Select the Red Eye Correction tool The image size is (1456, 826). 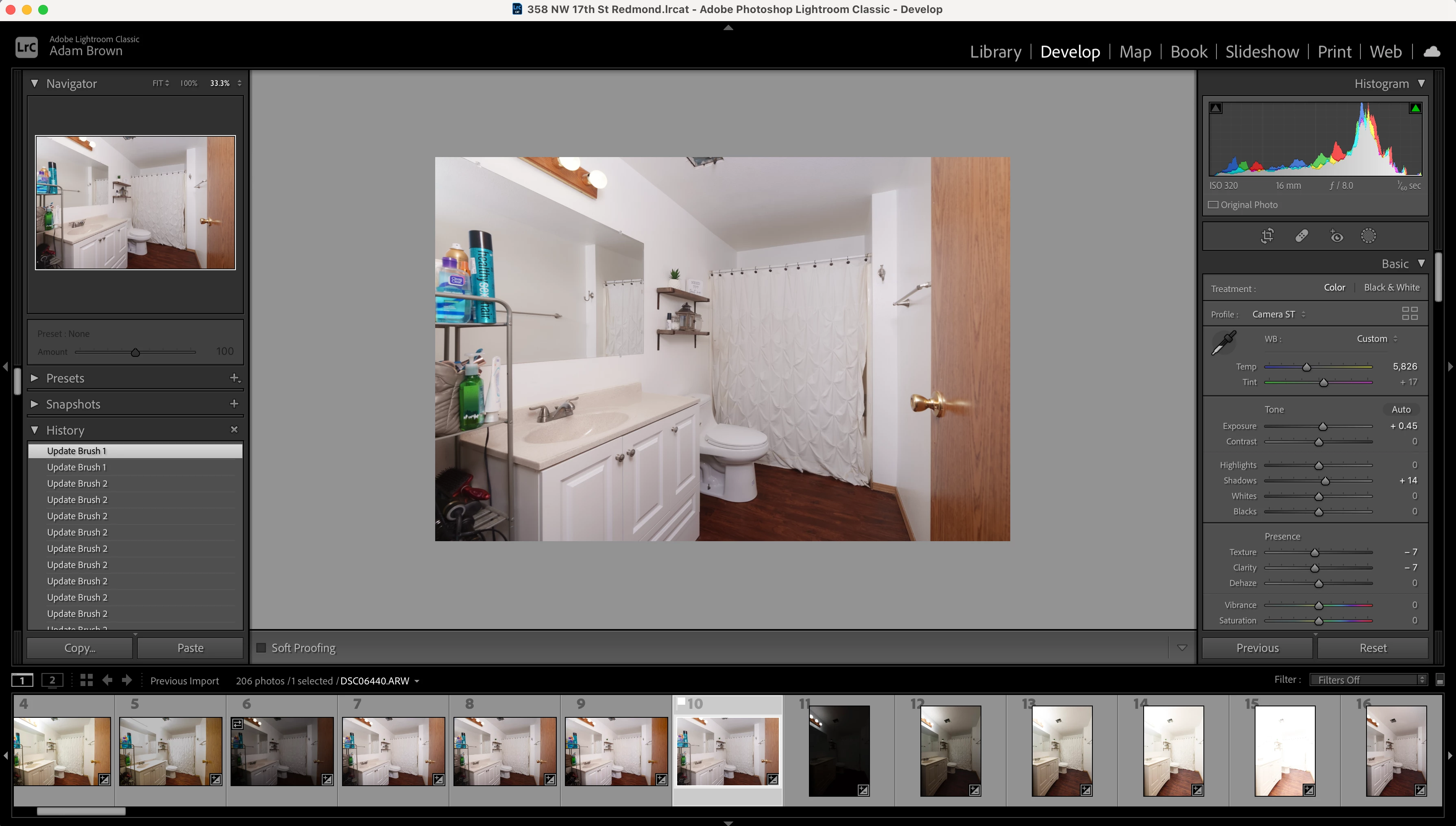click(1336, 236)
